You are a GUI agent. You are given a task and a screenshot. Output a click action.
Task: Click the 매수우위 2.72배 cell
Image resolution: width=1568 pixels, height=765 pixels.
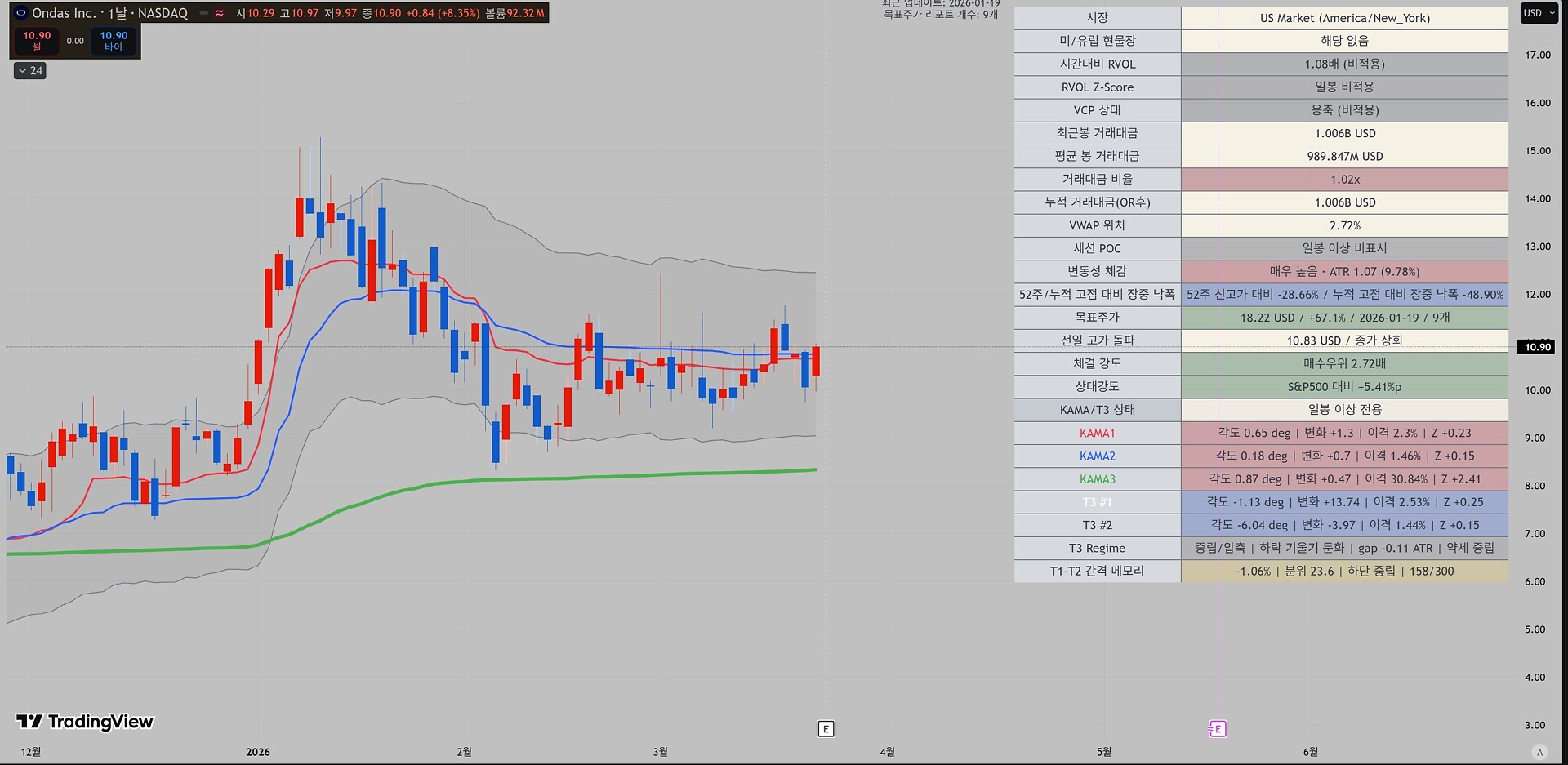coord(1344,363)
